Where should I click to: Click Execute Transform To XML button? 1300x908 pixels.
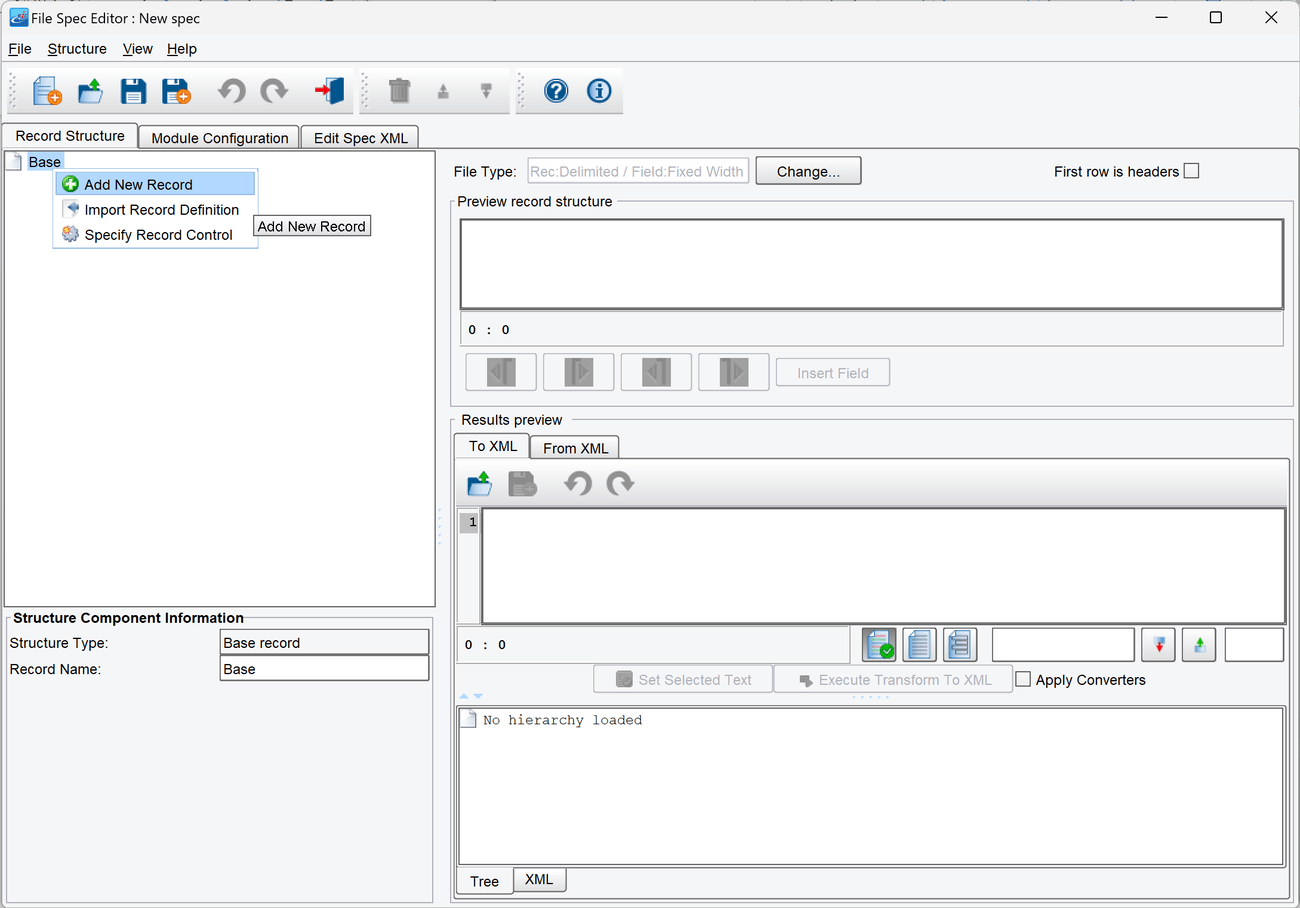pos(893,679)
